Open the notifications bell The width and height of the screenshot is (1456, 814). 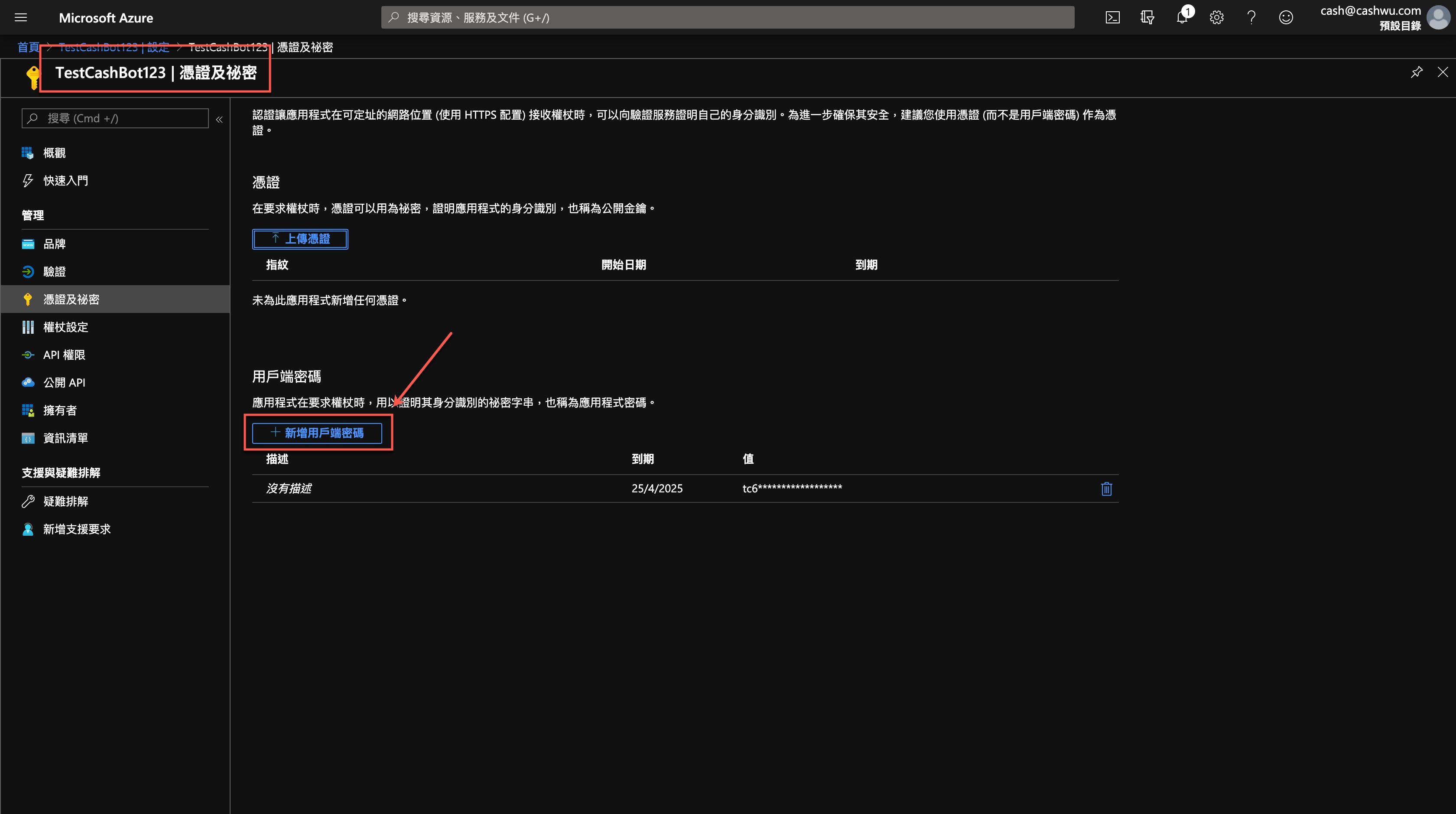pos(1182,17)
